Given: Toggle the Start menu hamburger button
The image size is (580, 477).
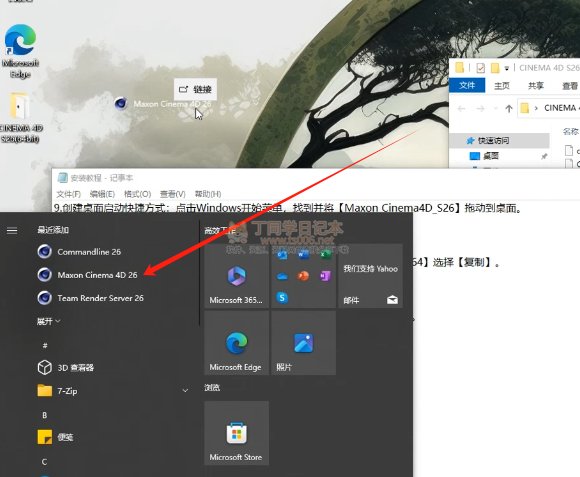Looking at the screenshot, I should click(12, 231).
